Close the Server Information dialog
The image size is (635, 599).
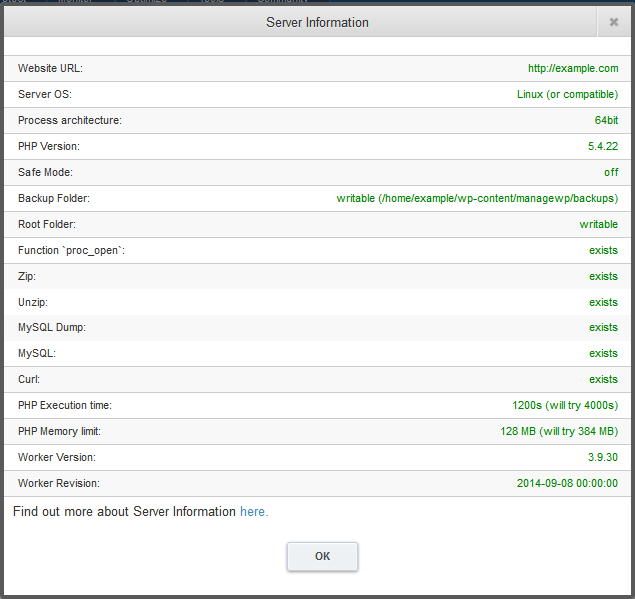pyautogui.click(x=614, y=22)
